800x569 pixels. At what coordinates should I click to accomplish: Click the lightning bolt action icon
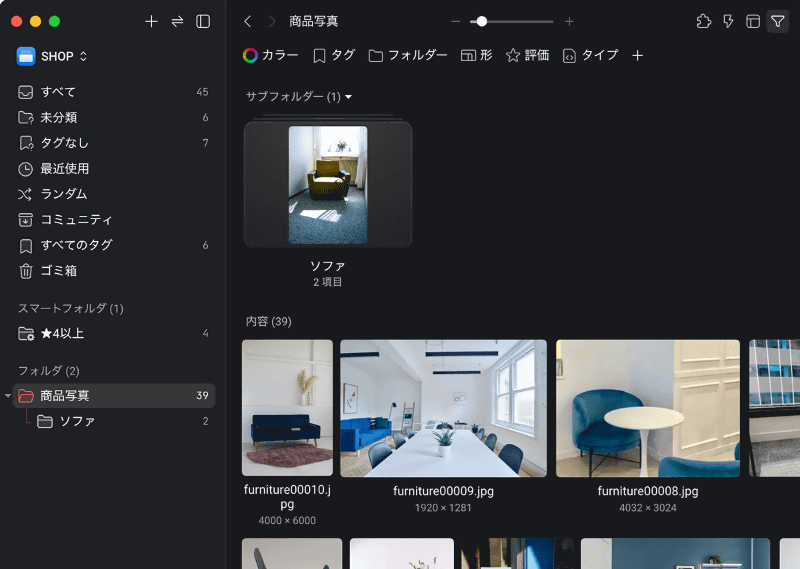tap(728, 21)
